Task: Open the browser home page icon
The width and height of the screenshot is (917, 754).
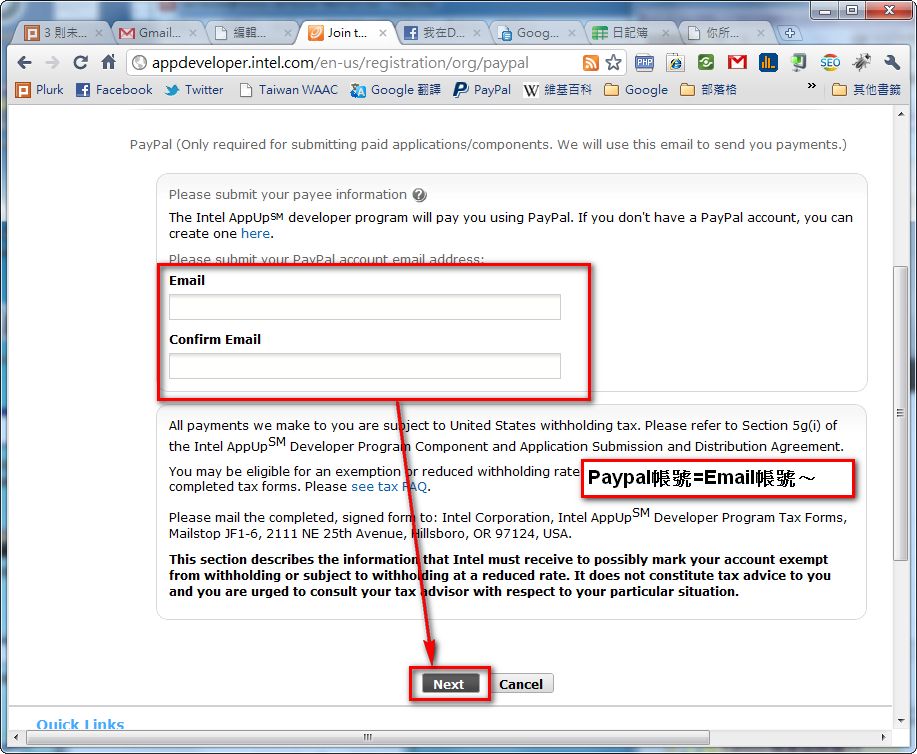Action: (x=109, y=62)
